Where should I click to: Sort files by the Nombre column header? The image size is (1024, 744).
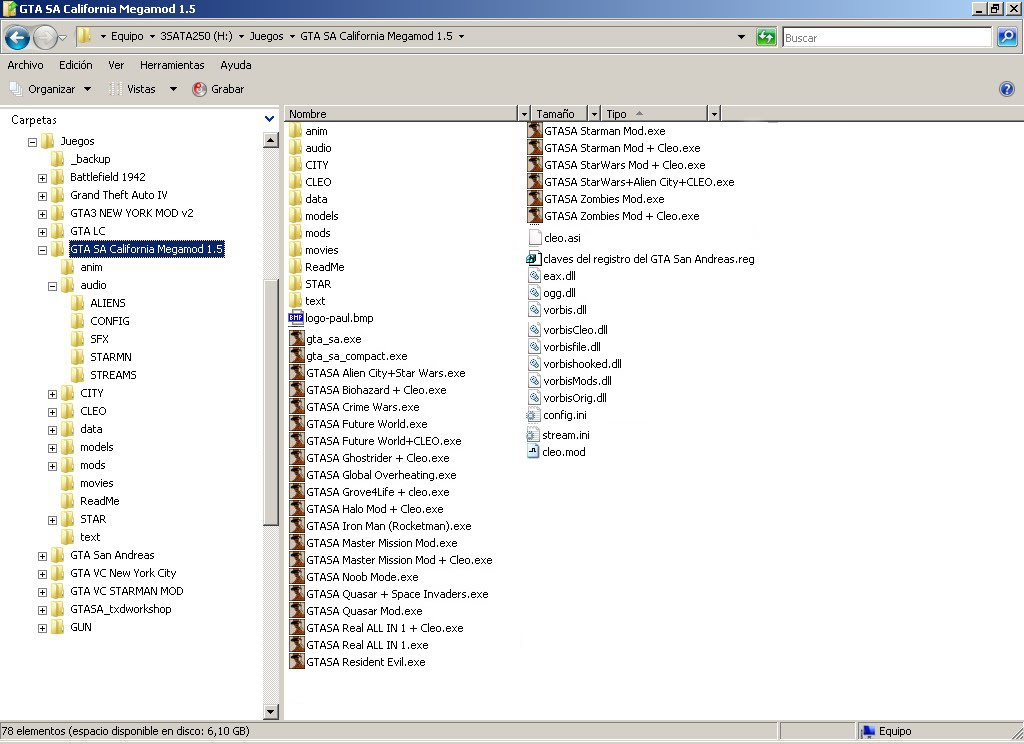402,114
